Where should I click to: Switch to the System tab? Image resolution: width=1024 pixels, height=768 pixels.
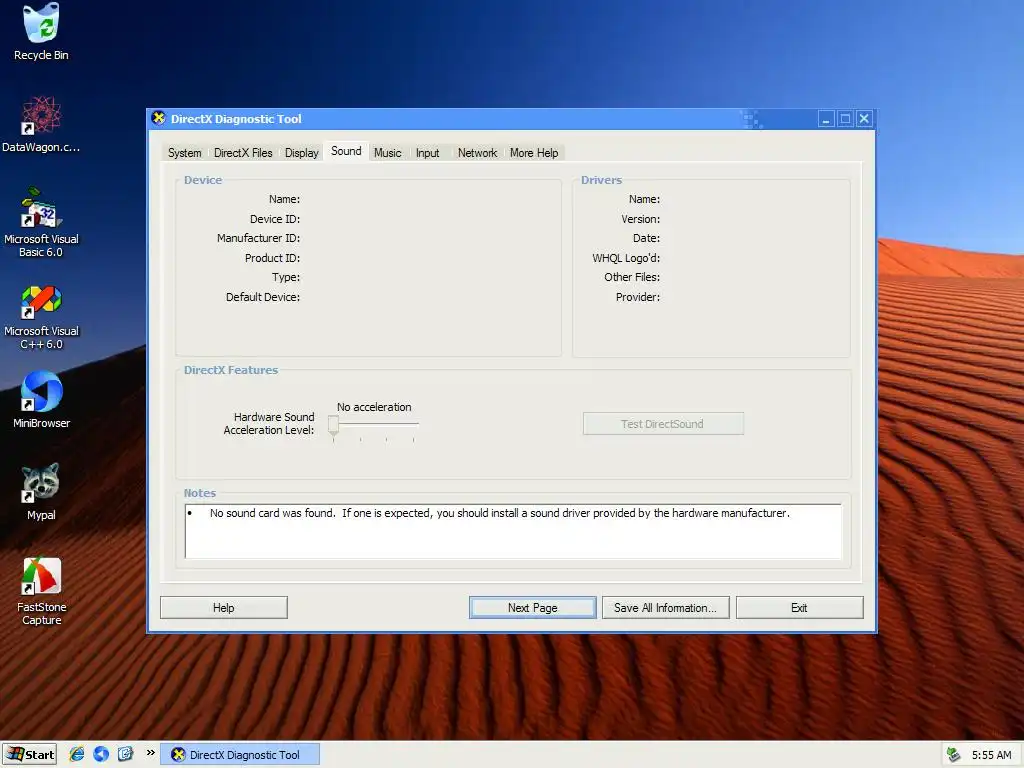[x=184, y=153]
